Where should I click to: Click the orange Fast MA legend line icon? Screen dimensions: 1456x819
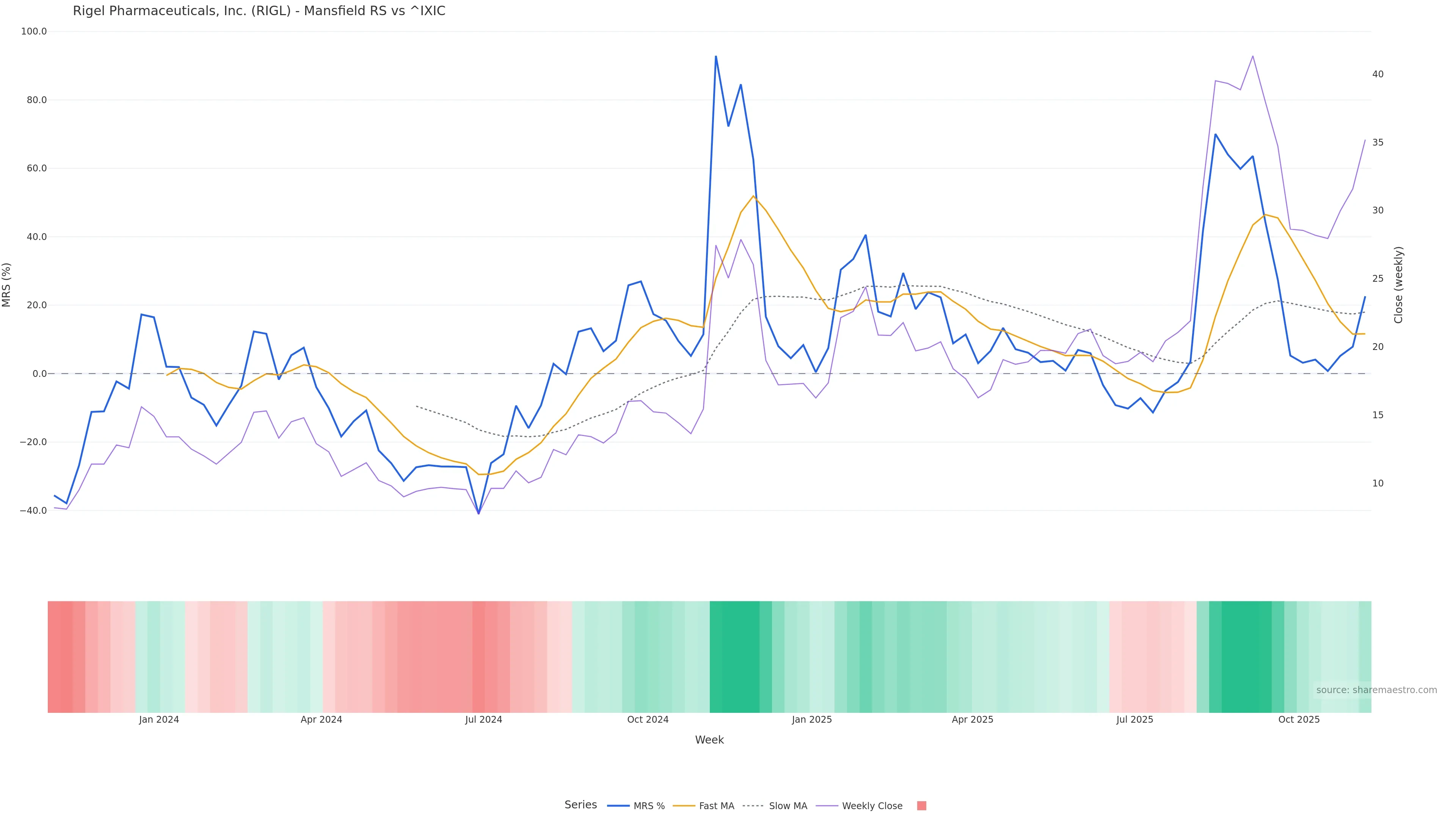point(684,806)
